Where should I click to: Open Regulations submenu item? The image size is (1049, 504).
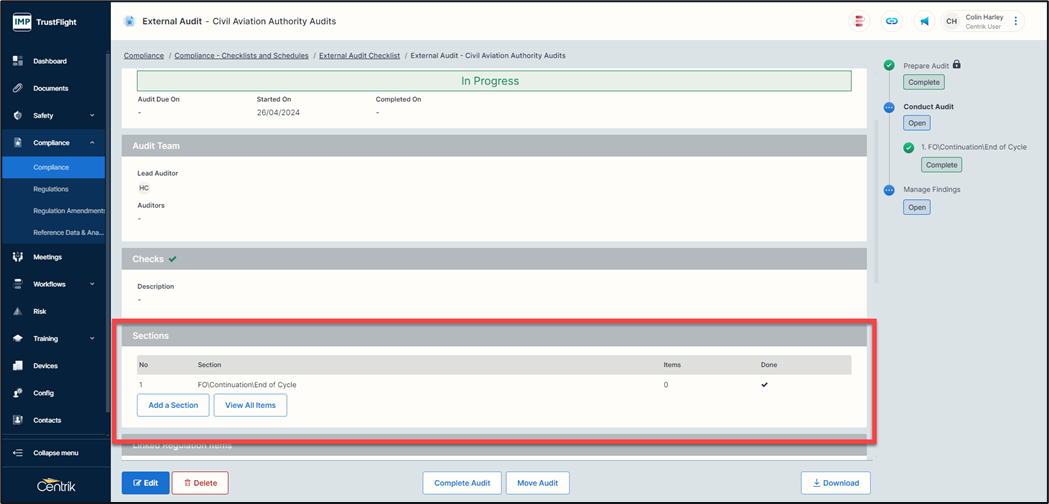51,189
